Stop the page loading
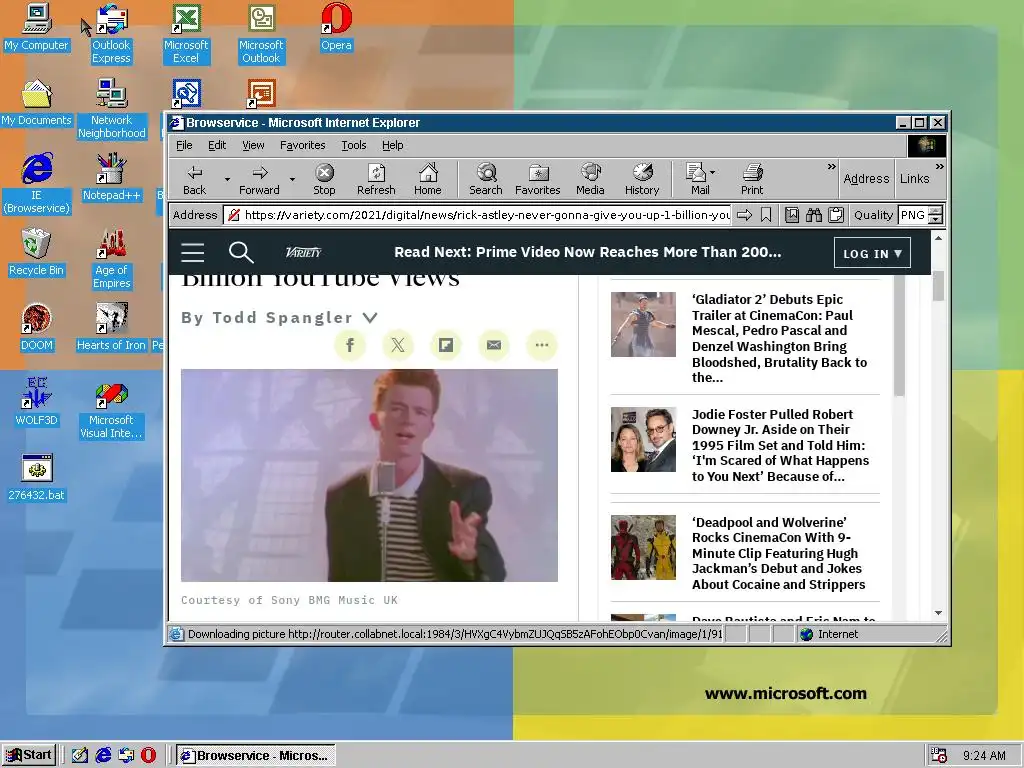This screenshot has height=768, width=1024. click(x=324, y=179)
